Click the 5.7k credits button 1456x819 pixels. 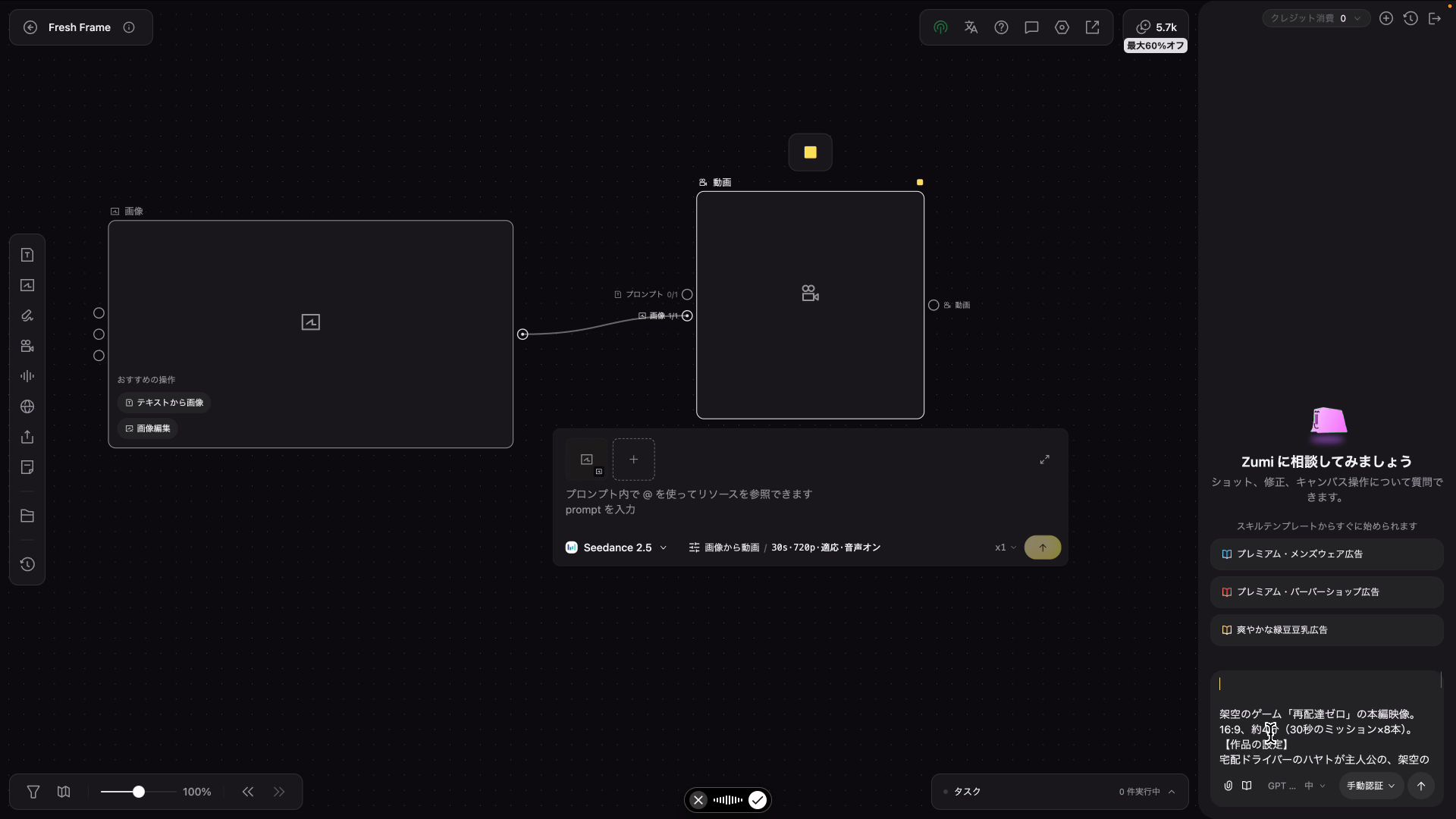coord(1156,27)
